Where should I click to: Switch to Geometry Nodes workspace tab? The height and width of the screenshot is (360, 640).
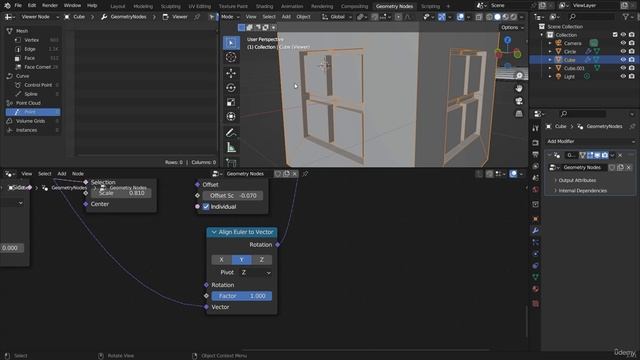click(394, 6)
